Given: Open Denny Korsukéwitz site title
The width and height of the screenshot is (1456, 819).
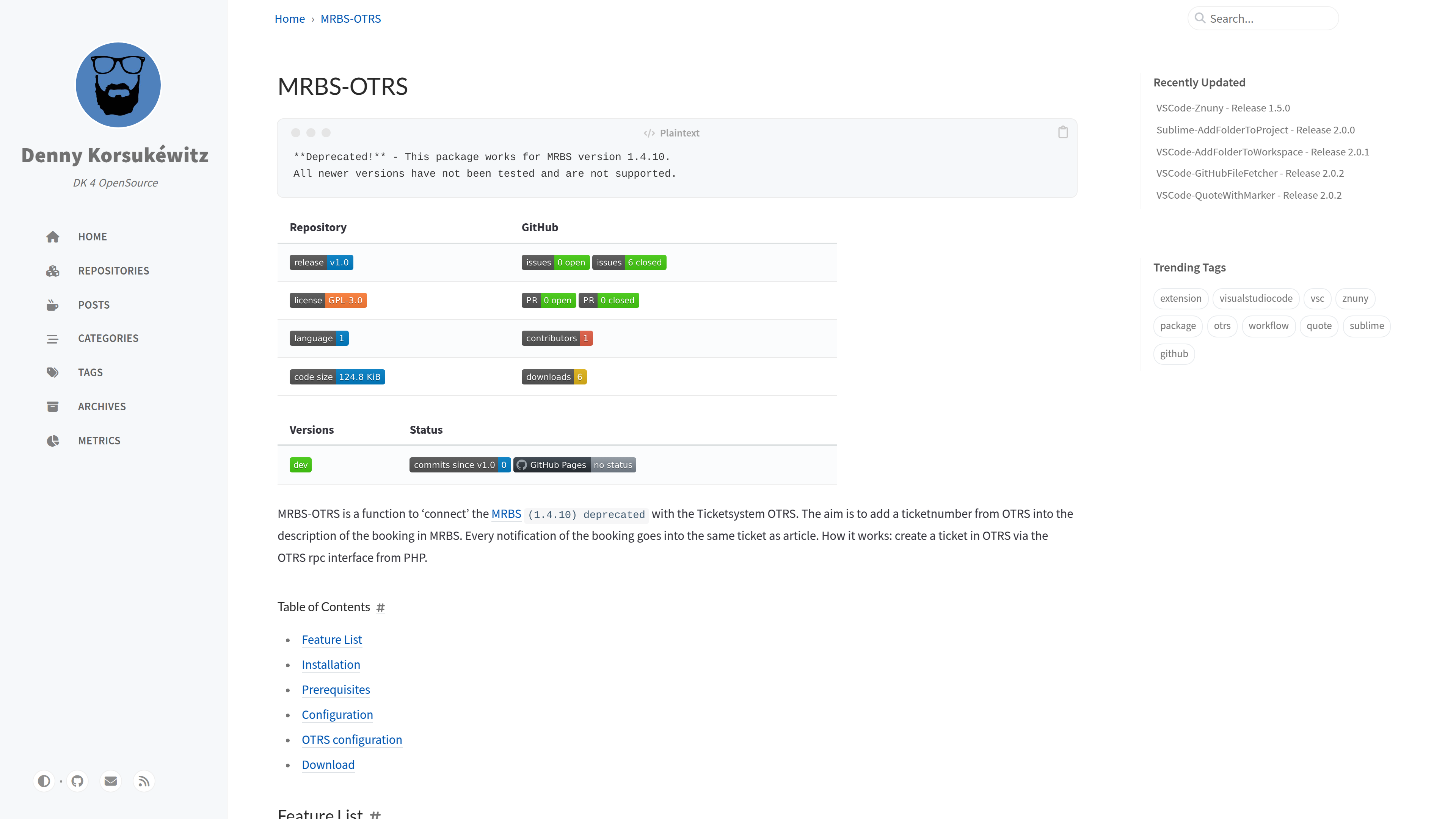Looking at the screenshot, I should point(115,155).
